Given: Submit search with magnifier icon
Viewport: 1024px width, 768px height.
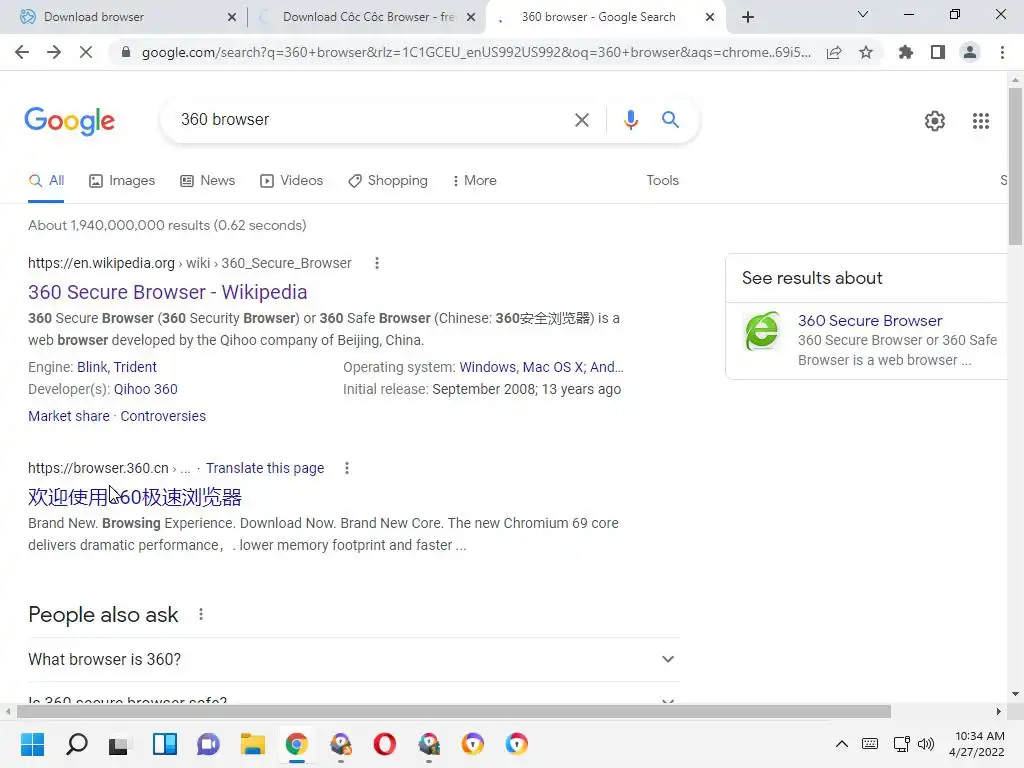Looking at the screenshot, I should 670,120.
